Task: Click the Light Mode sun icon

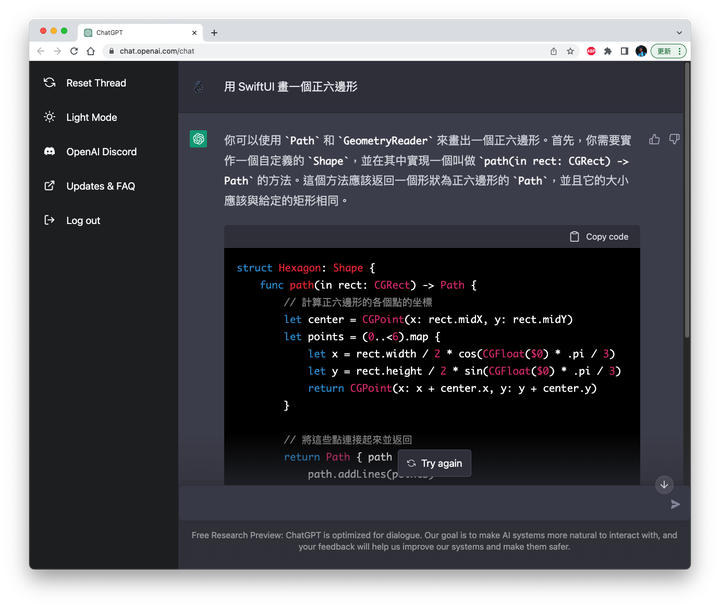Action: (50, 117)
